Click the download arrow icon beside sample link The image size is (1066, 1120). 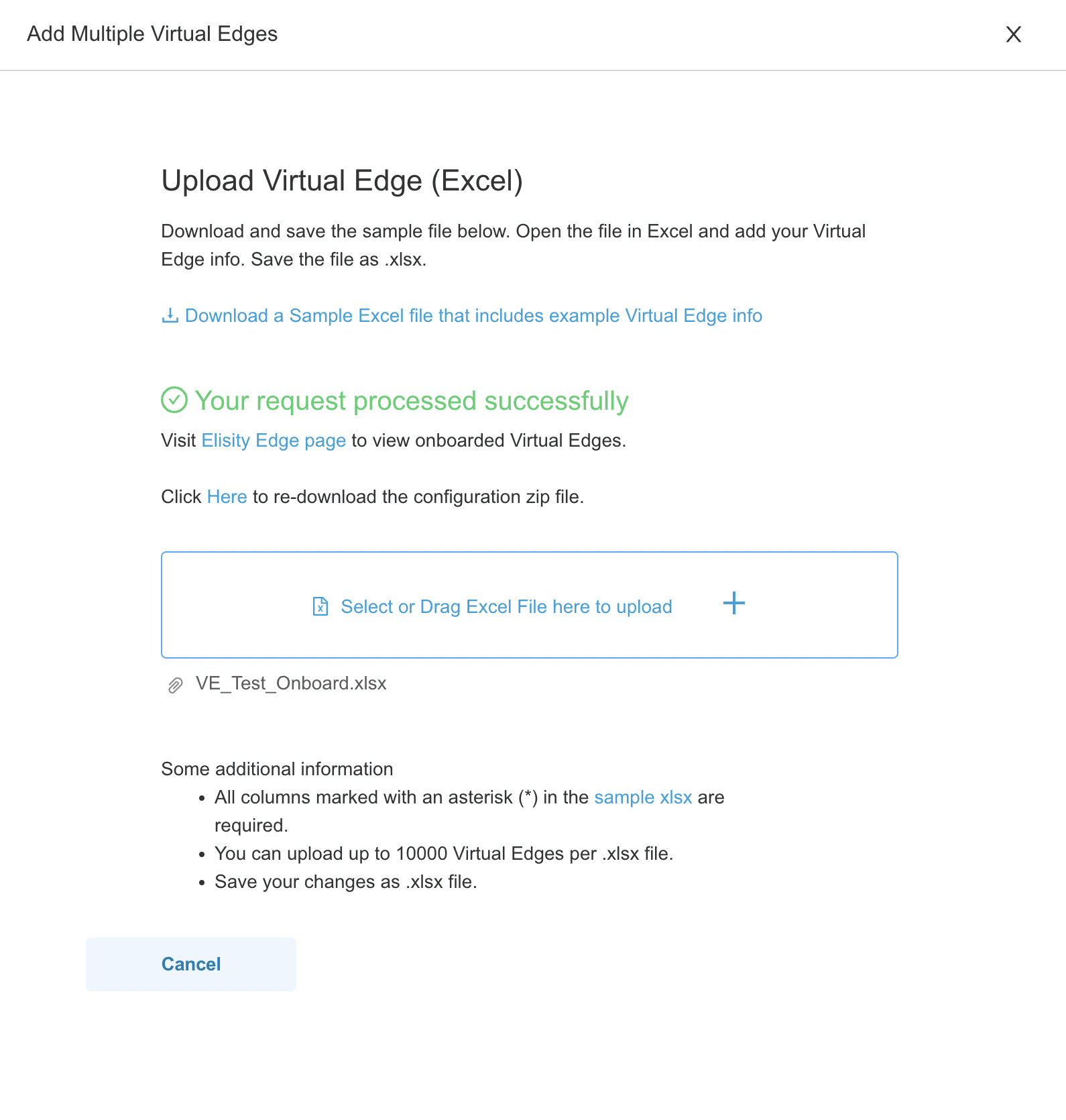170,316
